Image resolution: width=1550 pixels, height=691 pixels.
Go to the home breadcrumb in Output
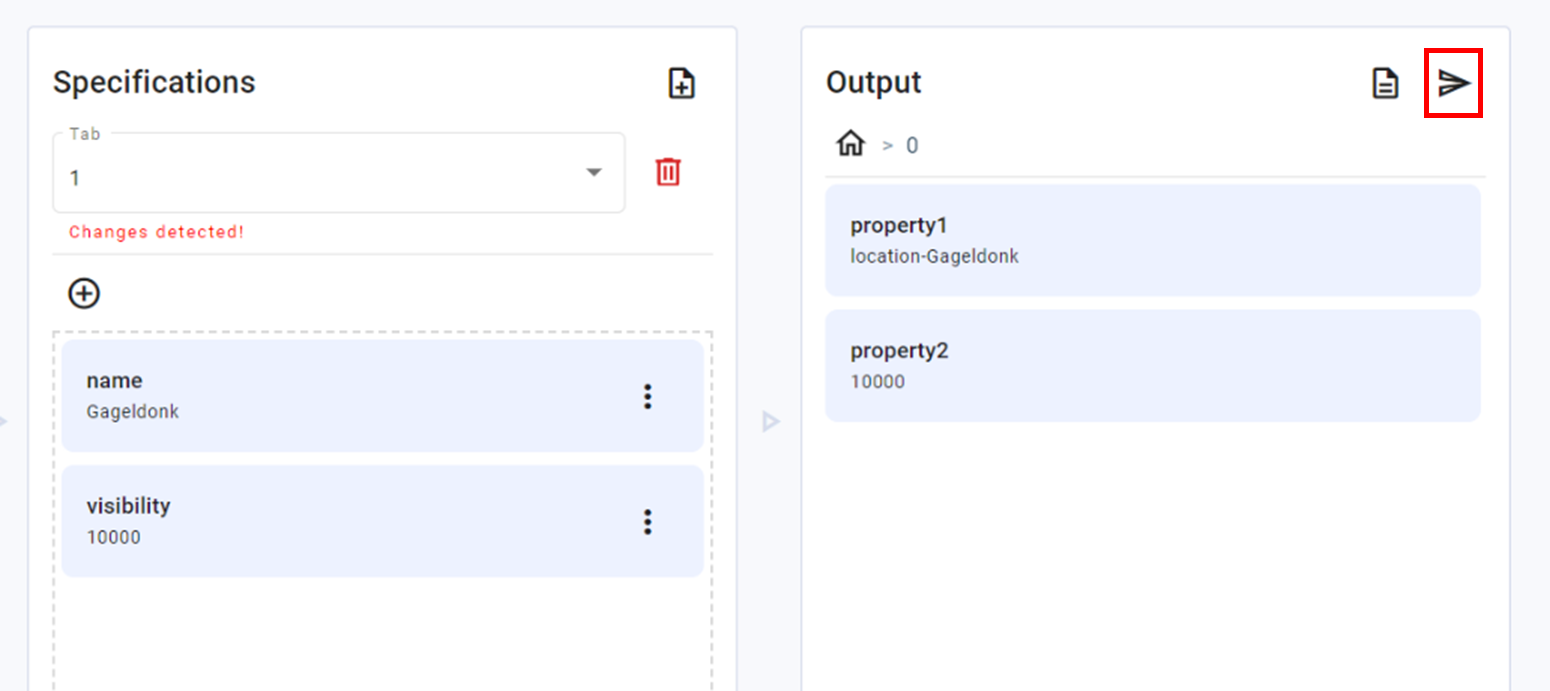[850, 145]
